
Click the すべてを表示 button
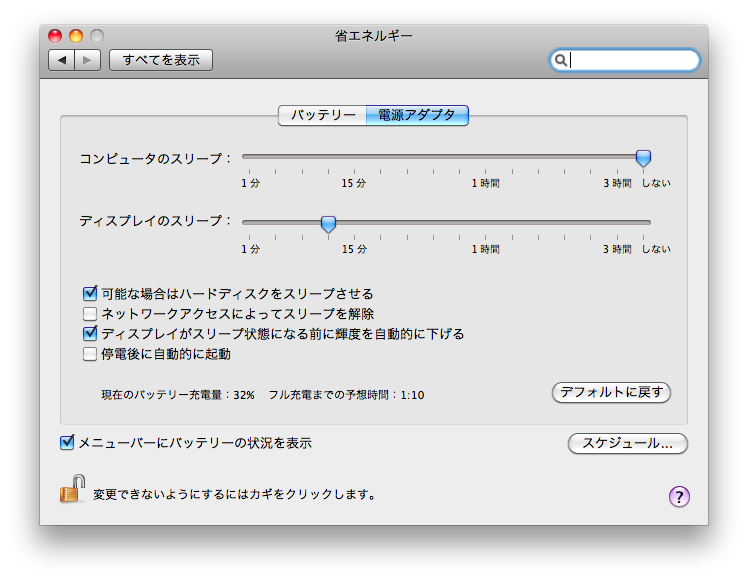[161, 60]
